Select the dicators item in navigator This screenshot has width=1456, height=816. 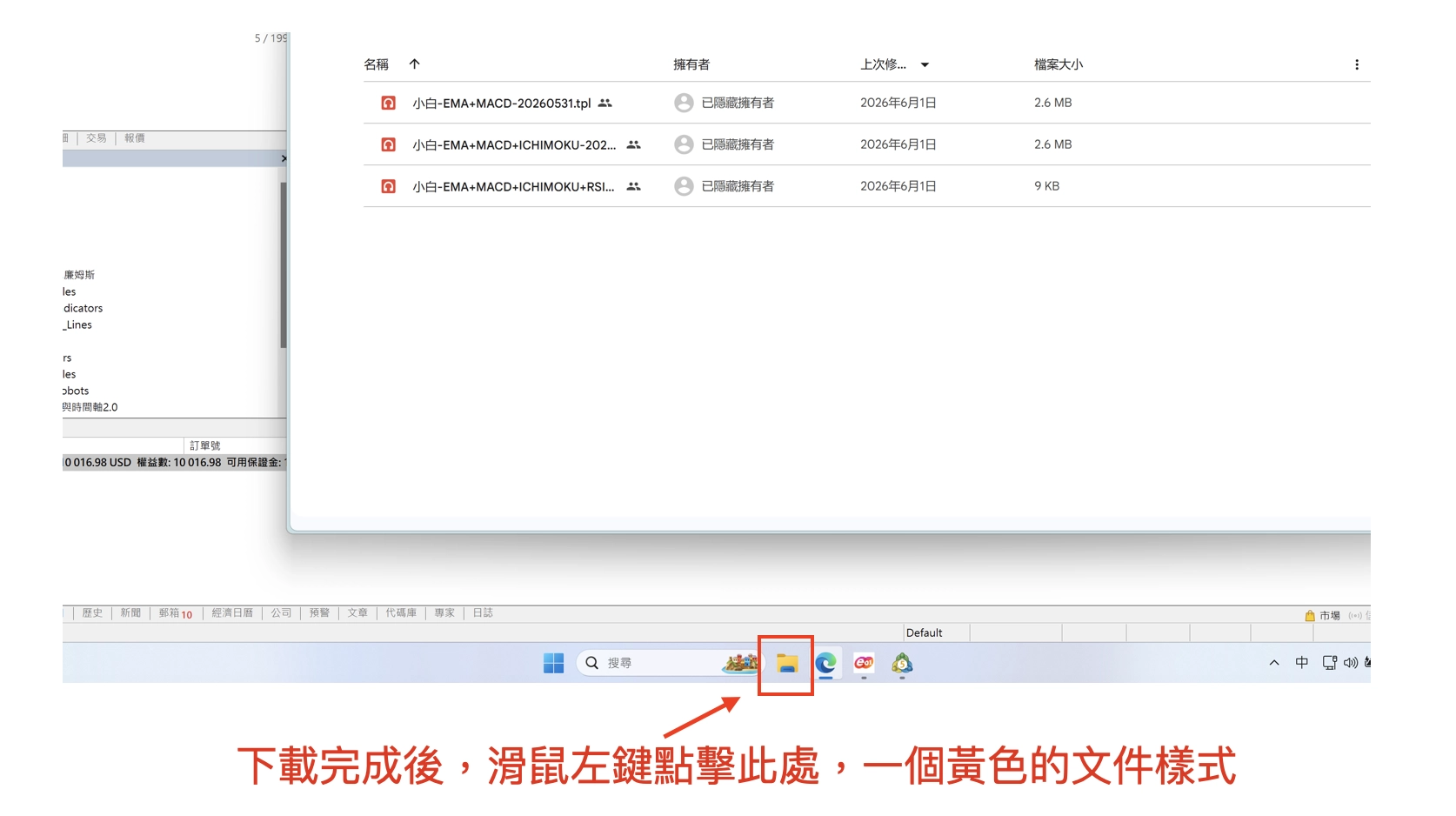point(83,308)
